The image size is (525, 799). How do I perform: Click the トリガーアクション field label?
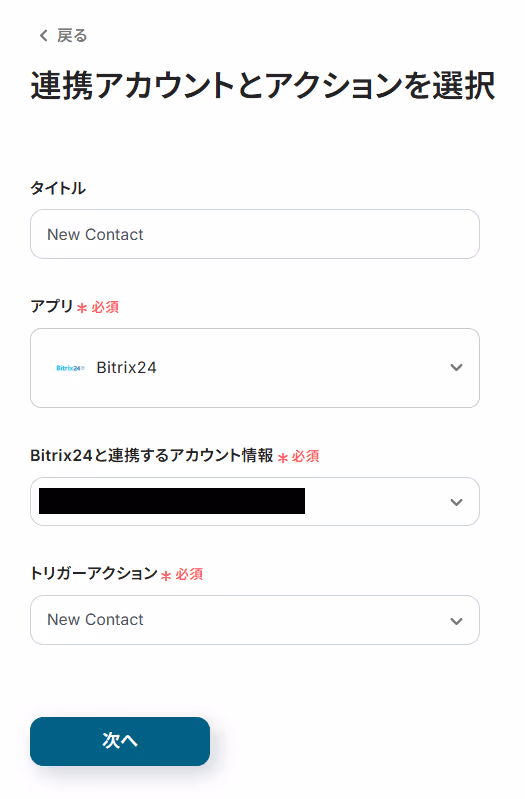click(x=94, y=573)
